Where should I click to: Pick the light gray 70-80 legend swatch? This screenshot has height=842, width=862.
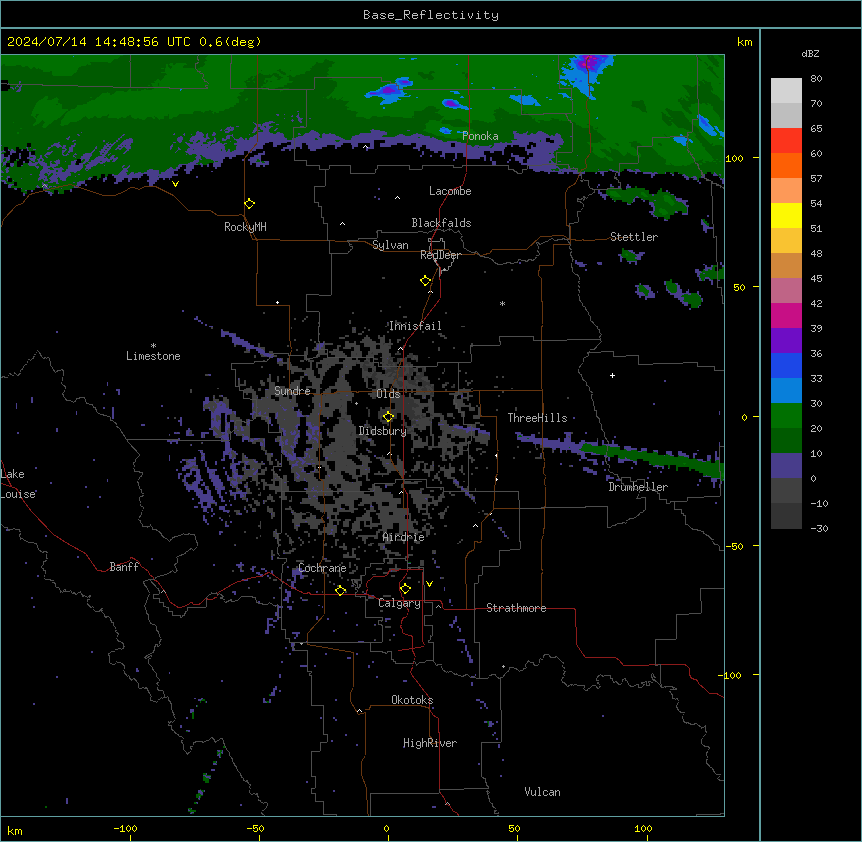pos(786,91)
